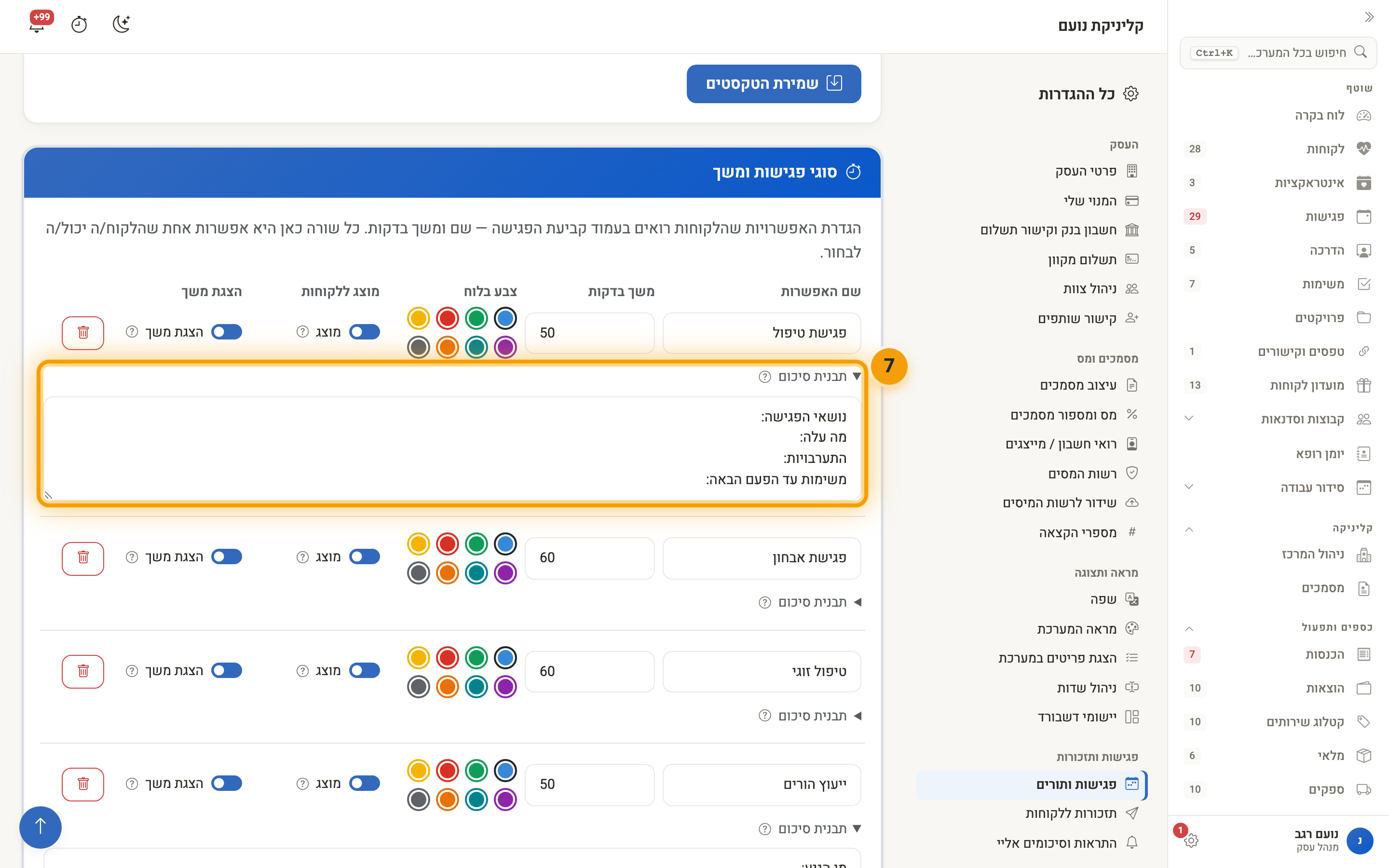Pick green calendar color for טיפול זוגי
Viewport: 1389px width, 868px height.
pyautogui.click(x=476, y=657)
